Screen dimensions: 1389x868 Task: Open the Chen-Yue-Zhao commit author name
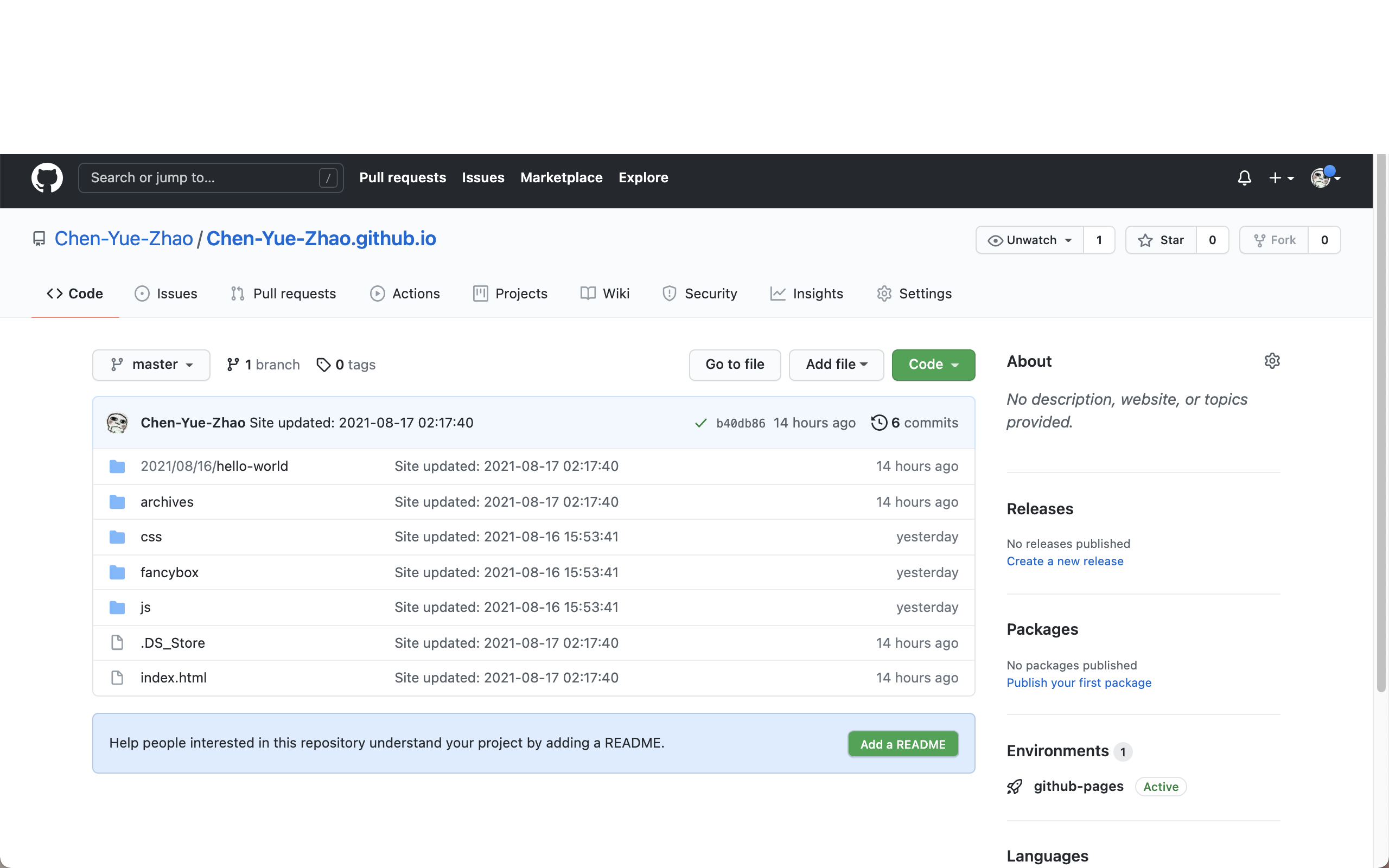(193, 423)
